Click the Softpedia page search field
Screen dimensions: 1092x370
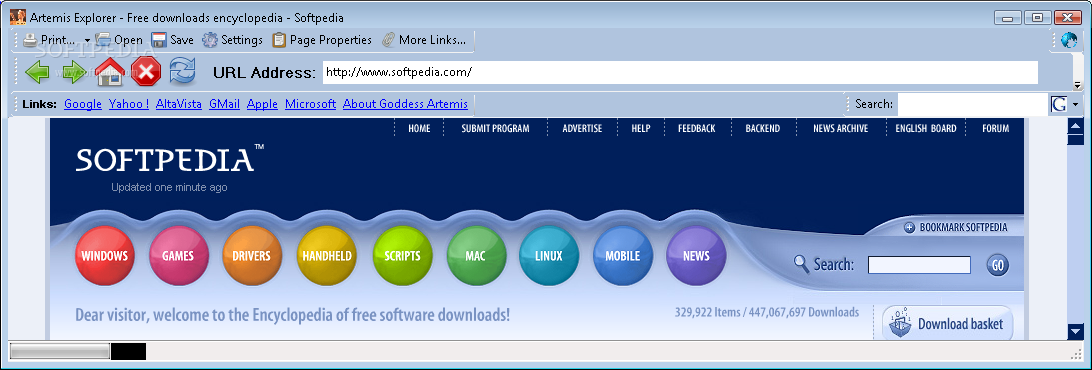pos(919,265)
